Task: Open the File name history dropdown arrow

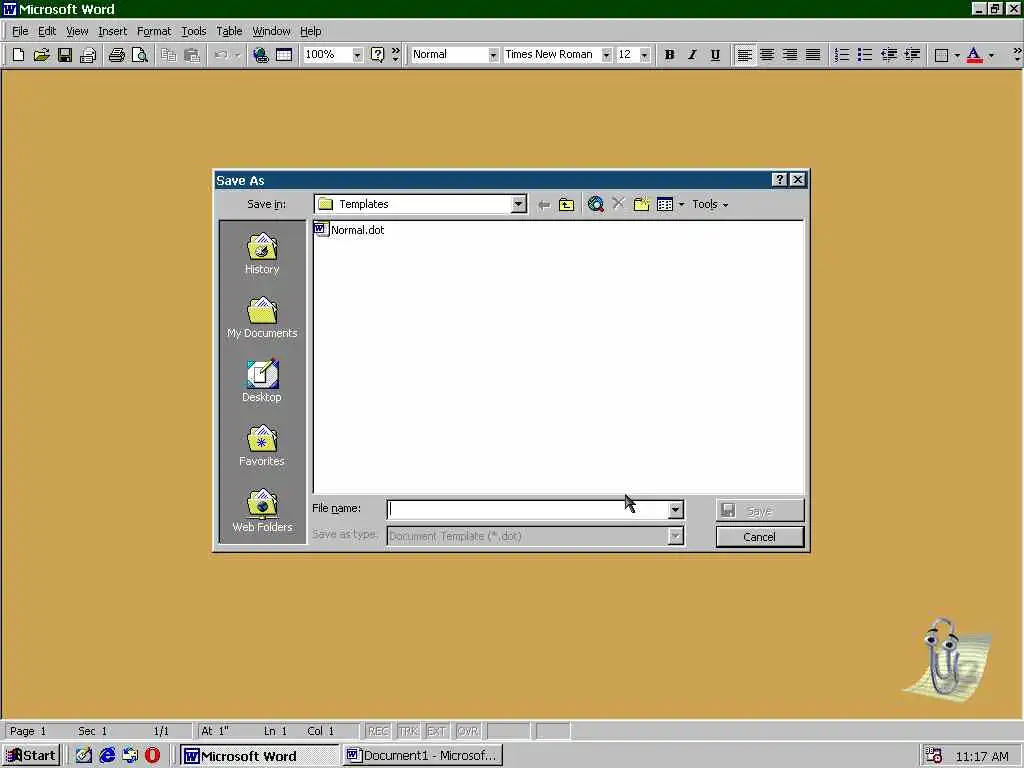Action: pyautogui.click(x=676, y=509)
